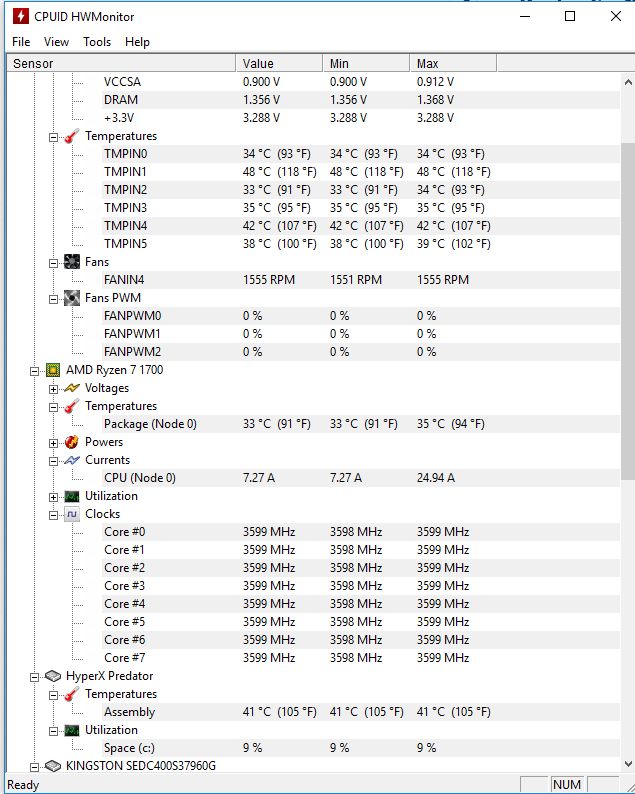
Task: Expand the Ryzen Utilization node
Action: (53, 497)
